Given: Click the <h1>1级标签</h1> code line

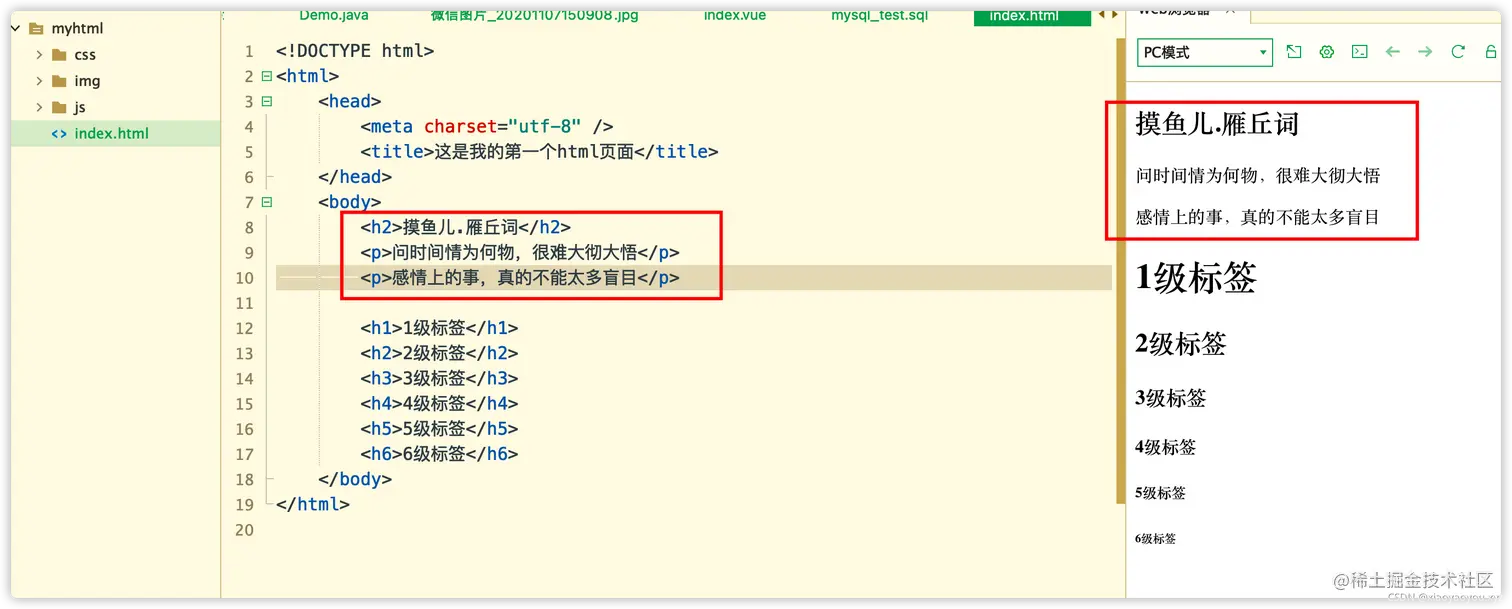Looking at the screenshot, I should [439, 328].
